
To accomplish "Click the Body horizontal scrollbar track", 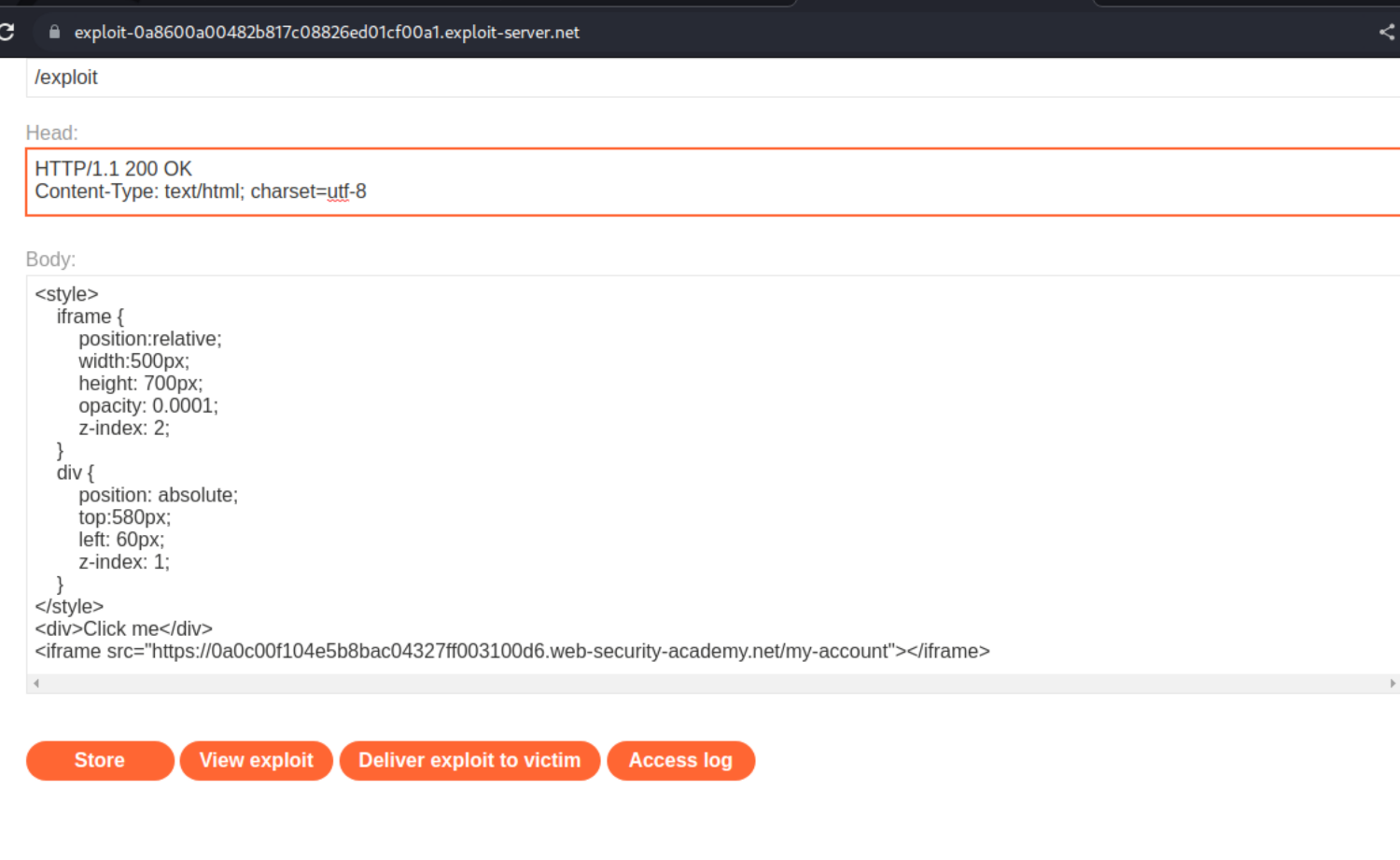I will (x=714, y=684).
